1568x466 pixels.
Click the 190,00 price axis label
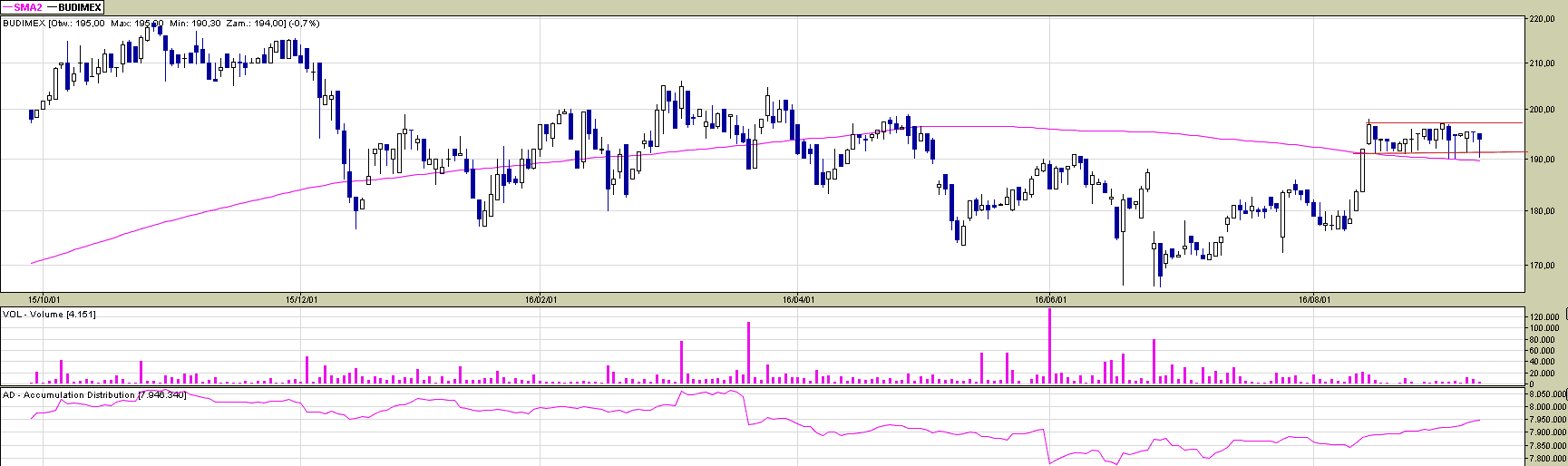[1542, 160]
